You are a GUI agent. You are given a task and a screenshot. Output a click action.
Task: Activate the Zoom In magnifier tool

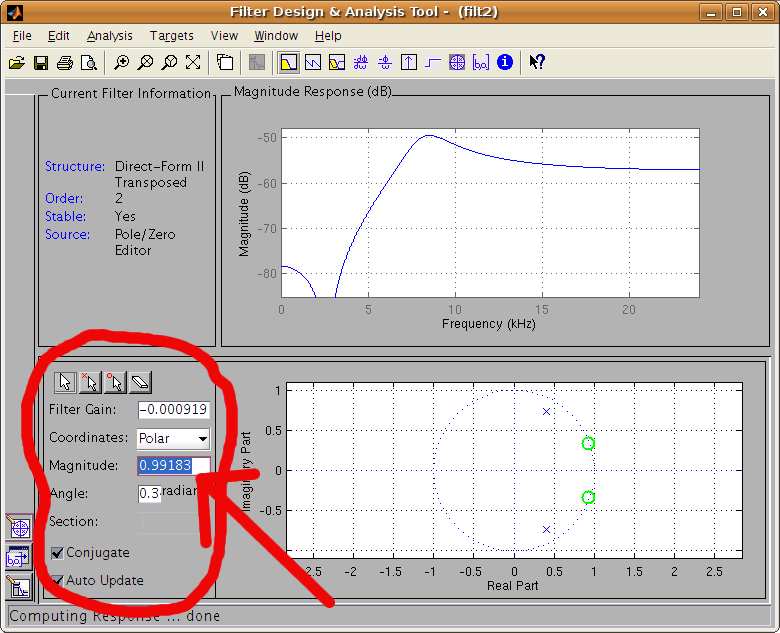[x=121, y=63]
